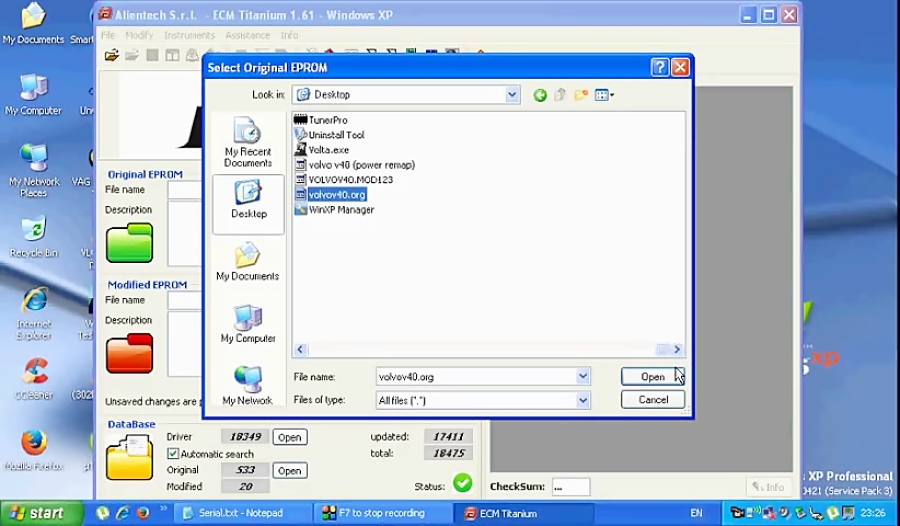Click the red Modified EPROM folder icon

(129, 353)
